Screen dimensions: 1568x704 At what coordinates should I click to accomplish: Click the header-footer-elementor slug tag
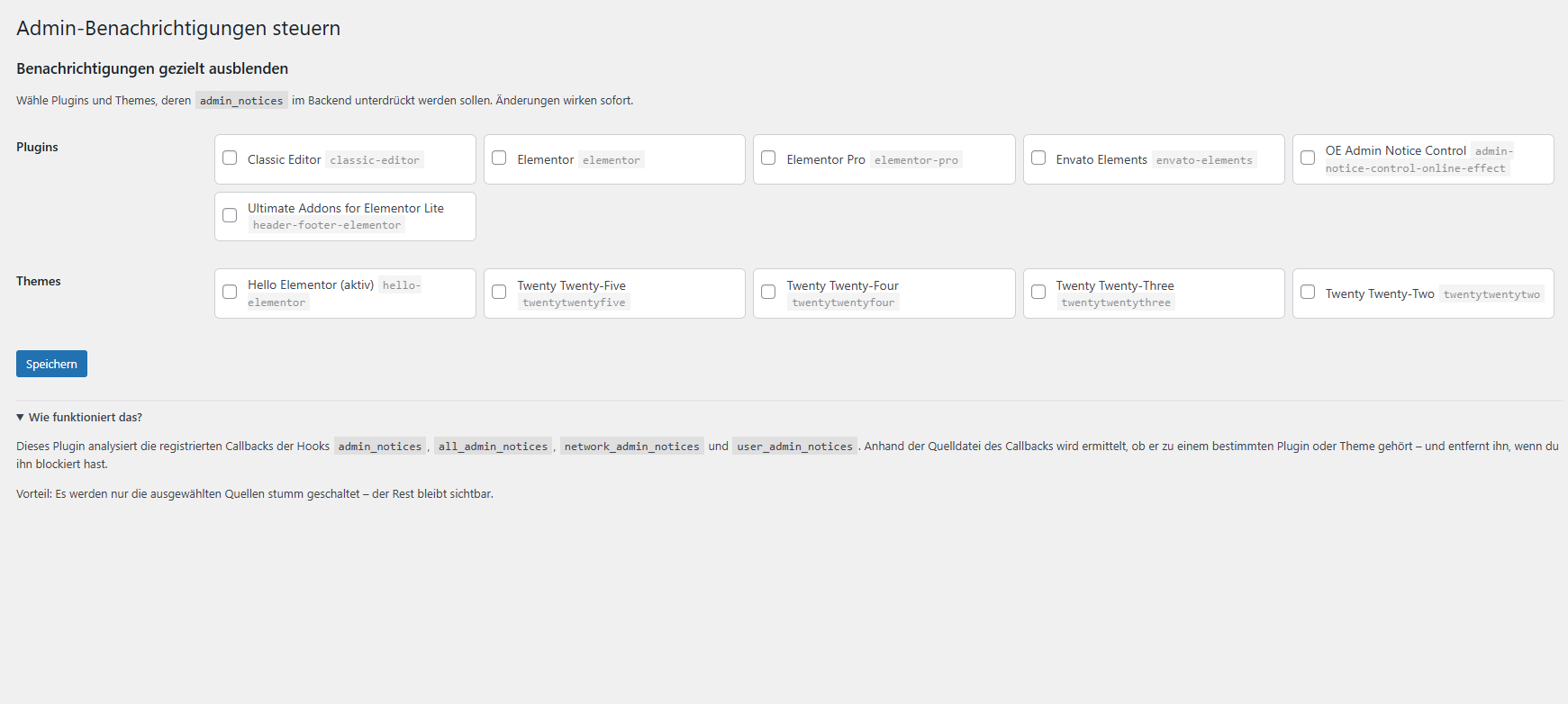click(326, 225)
